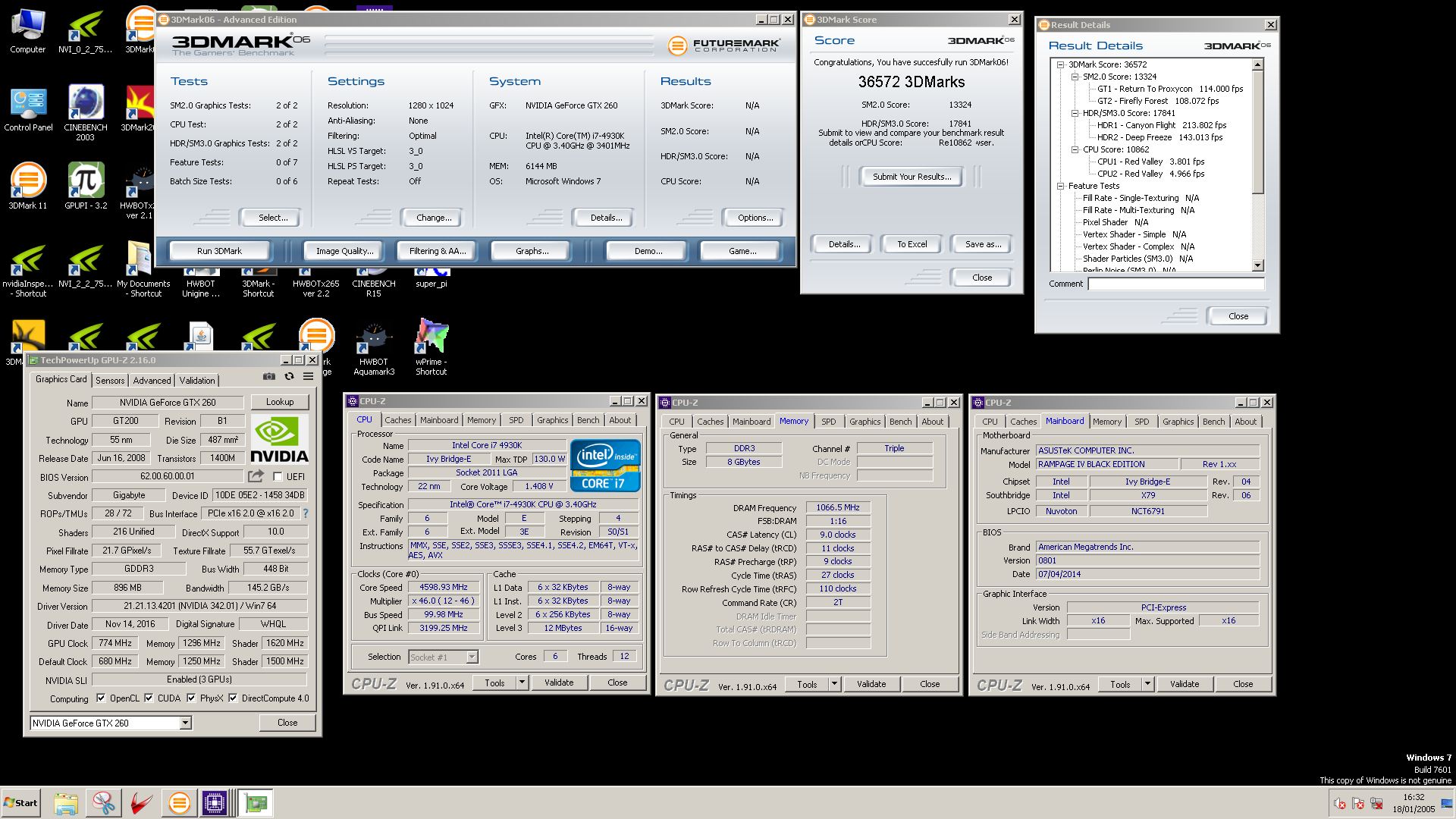Click To Excel button in Score window

click(x=912, y=244)
